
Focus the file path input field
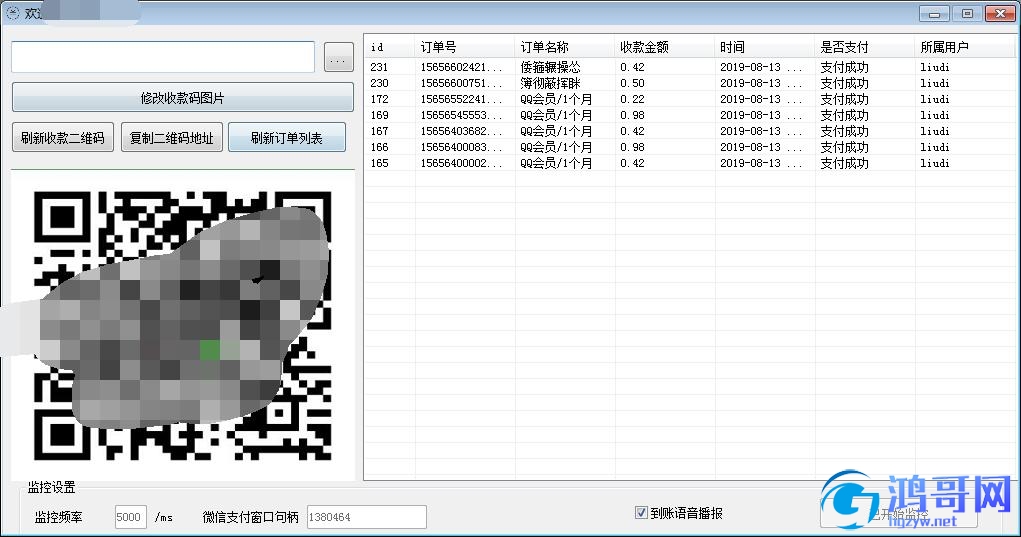[x=163, y=57]
